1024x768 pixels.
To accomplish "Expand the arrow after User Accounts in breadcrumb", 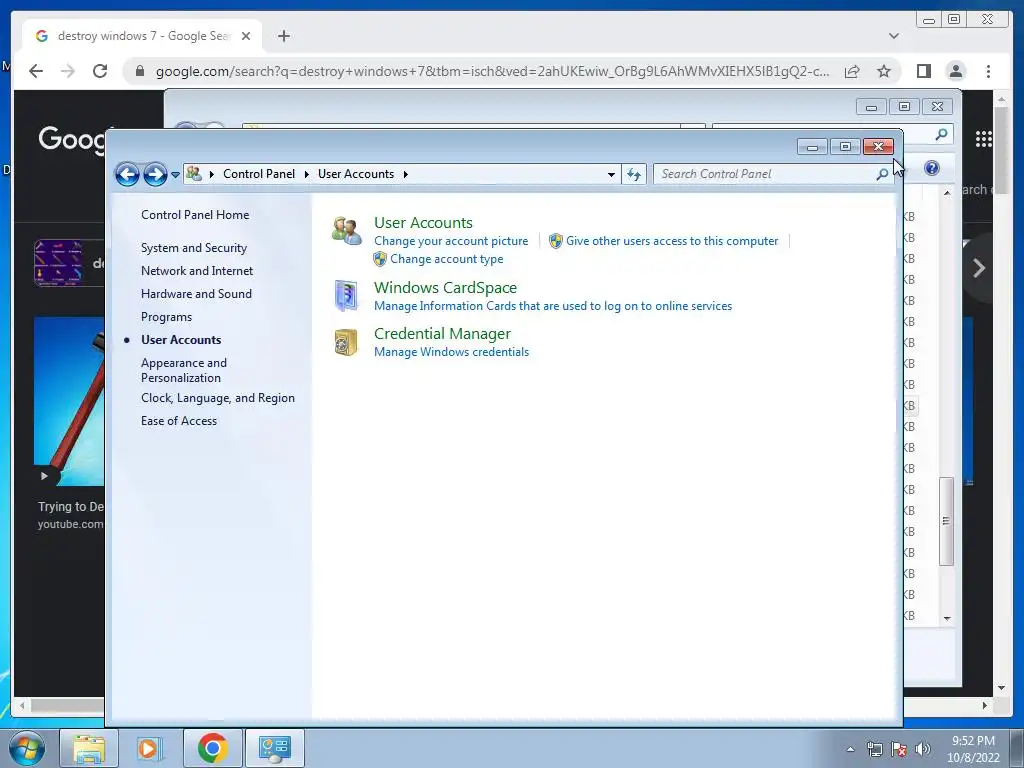I will pyautogui.click(x=406, y=174).
